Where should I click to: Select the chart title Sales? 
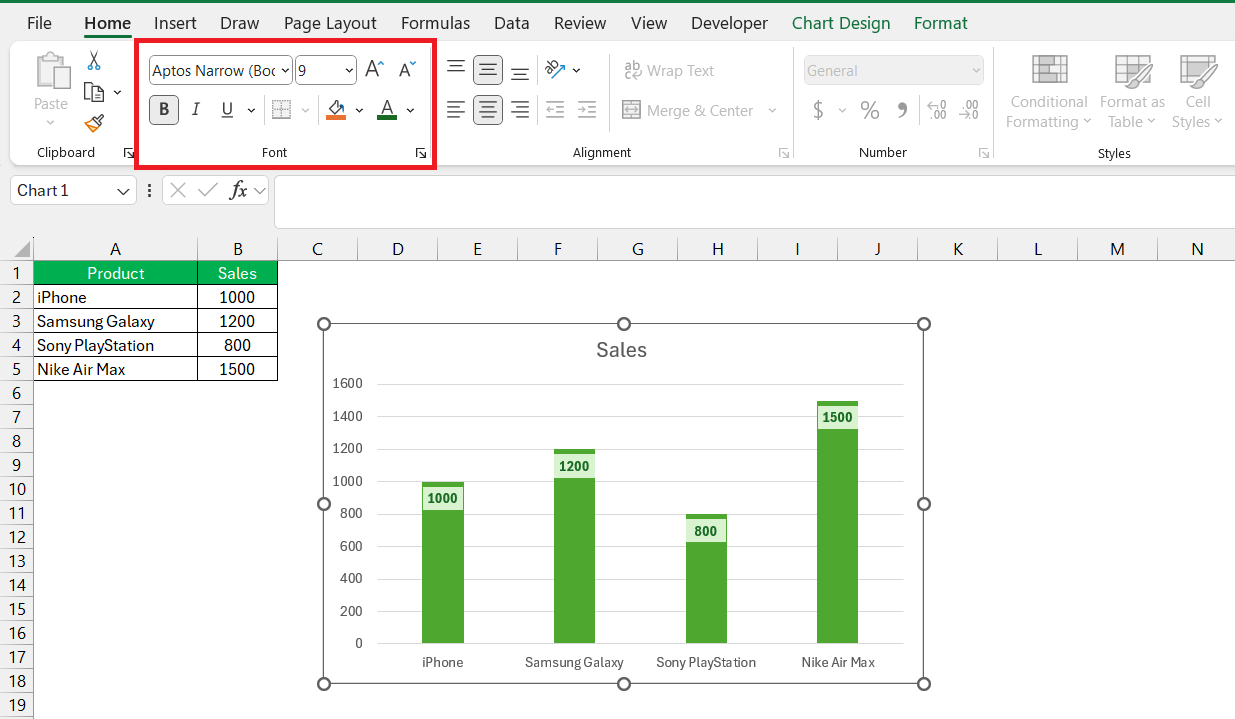[x=621, y=350]
